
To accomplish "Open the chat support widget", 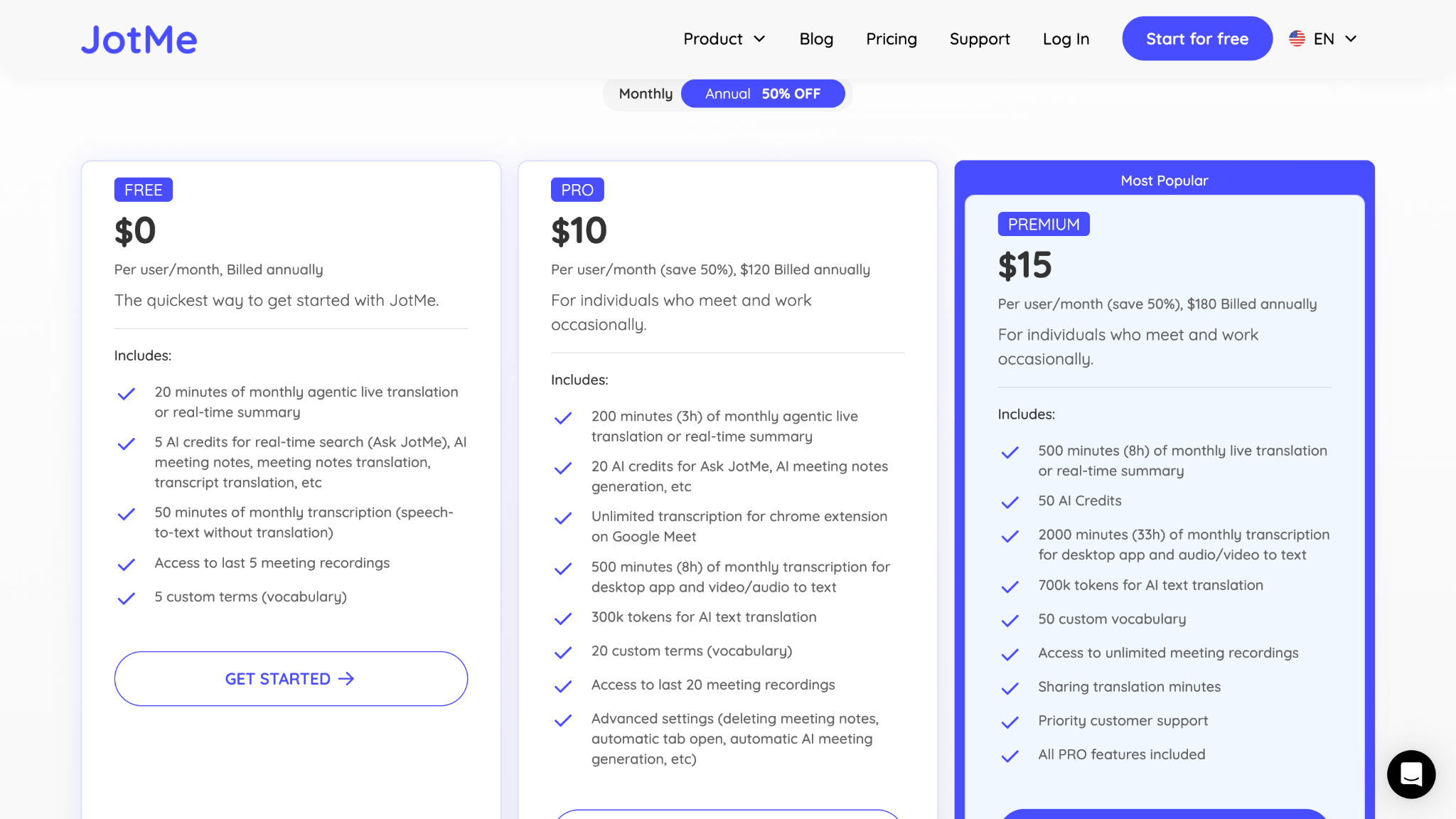I will (x=1410, y=774).
